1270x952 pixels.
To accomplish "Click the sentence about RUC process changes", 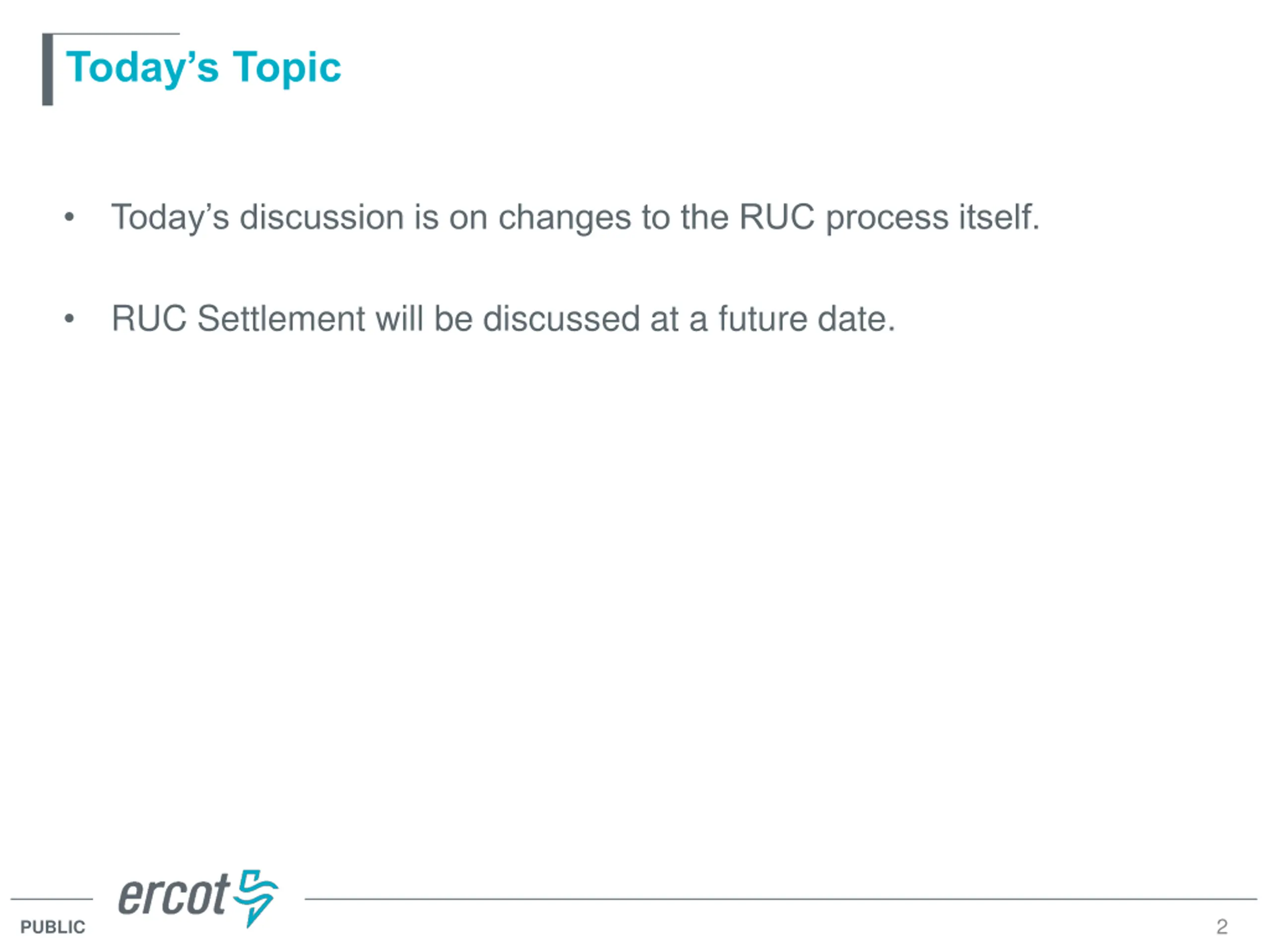I will (x=575, y=218).
